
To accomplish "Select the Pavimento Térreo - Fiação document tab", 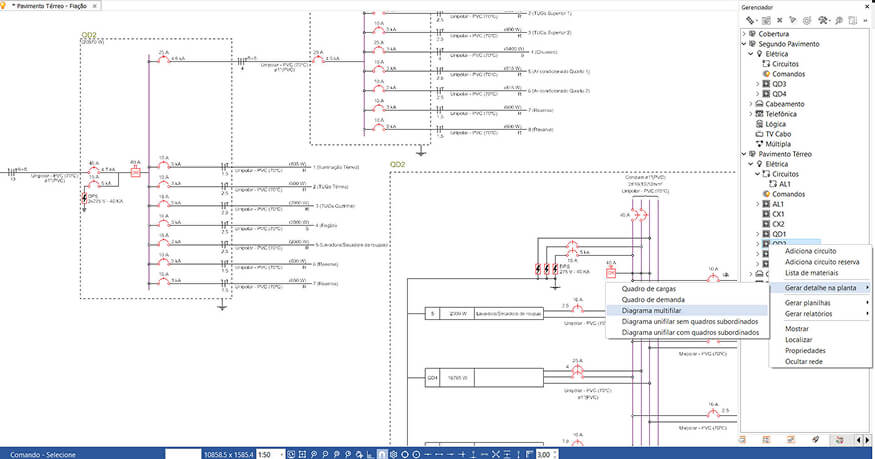I will click(49, 6).
